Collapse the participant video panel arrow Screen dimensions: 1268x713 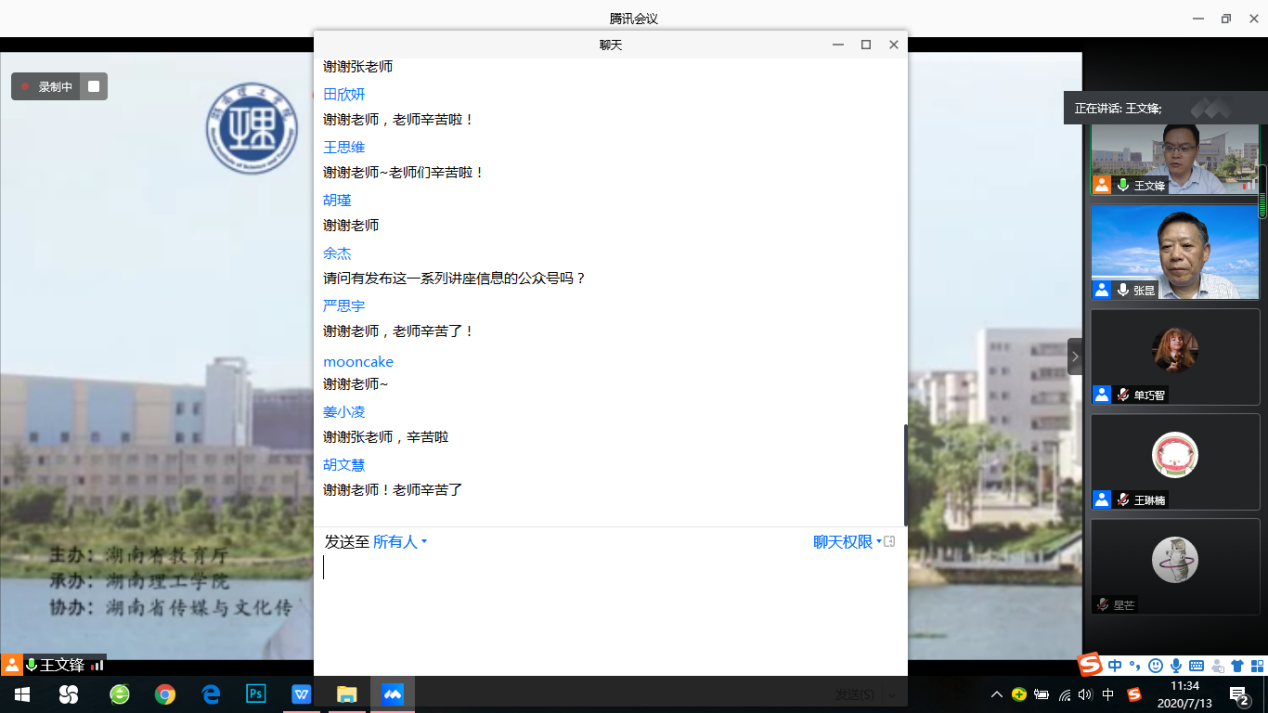click(x=1075, y=356)
